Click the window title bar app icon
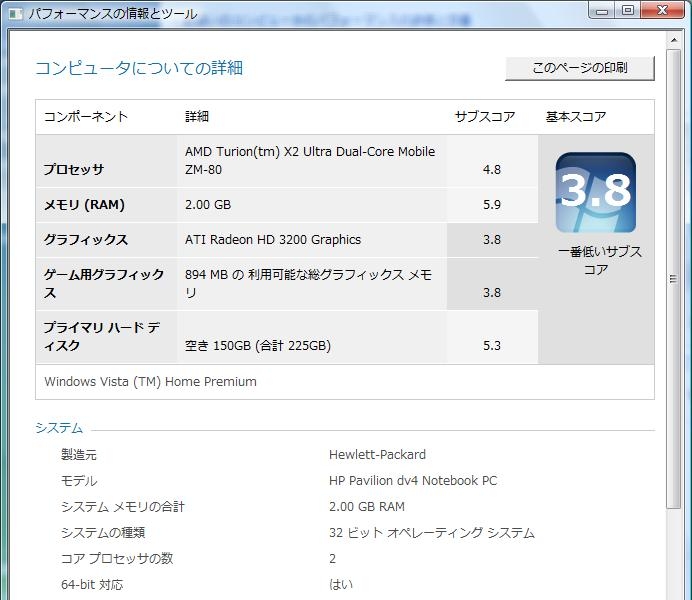Viewport: 692px width, 600px height. [16, 14]
